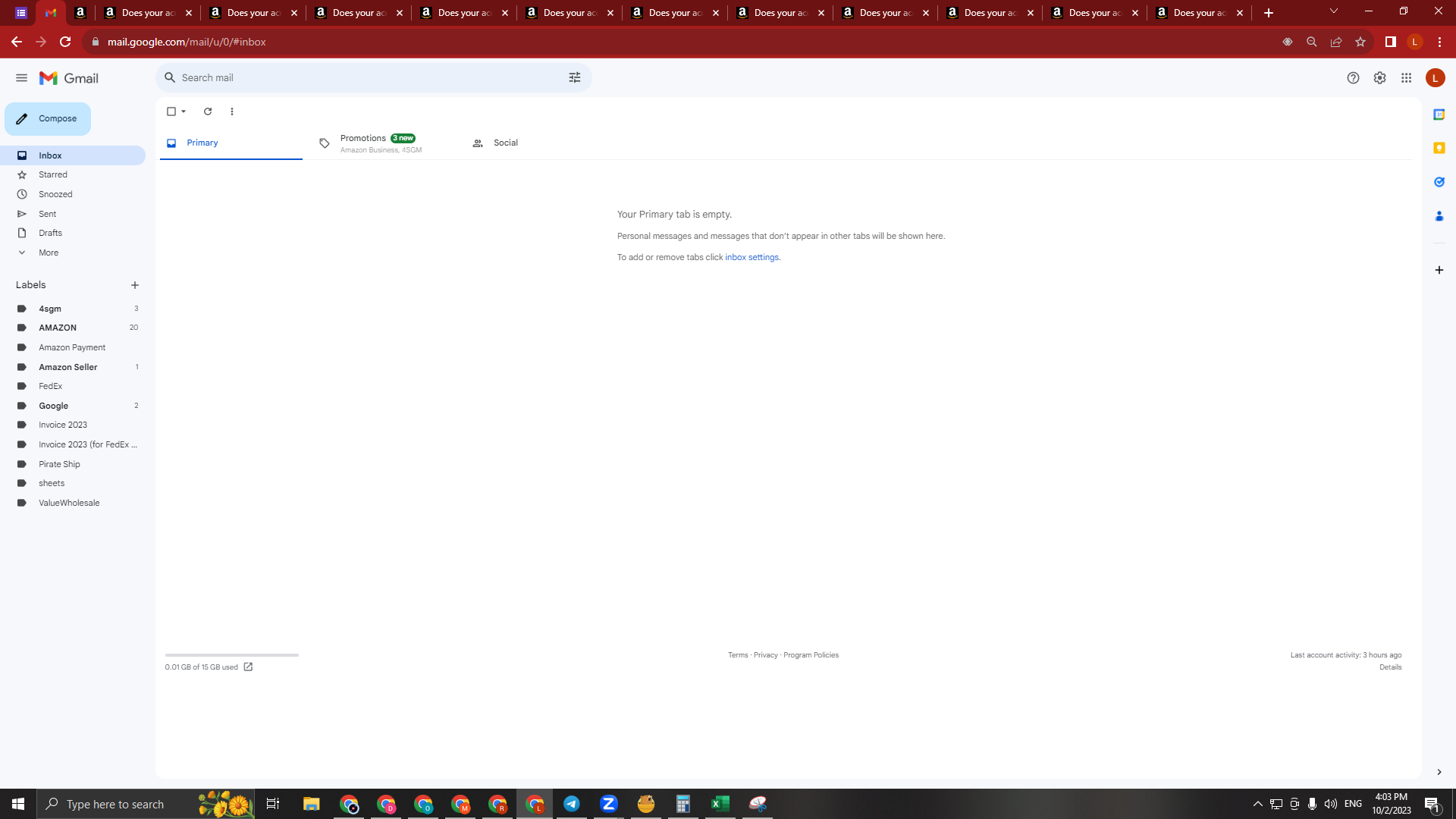1456x819 pixels.
Task: Open Terms link in footer
Action: (738, 655)
